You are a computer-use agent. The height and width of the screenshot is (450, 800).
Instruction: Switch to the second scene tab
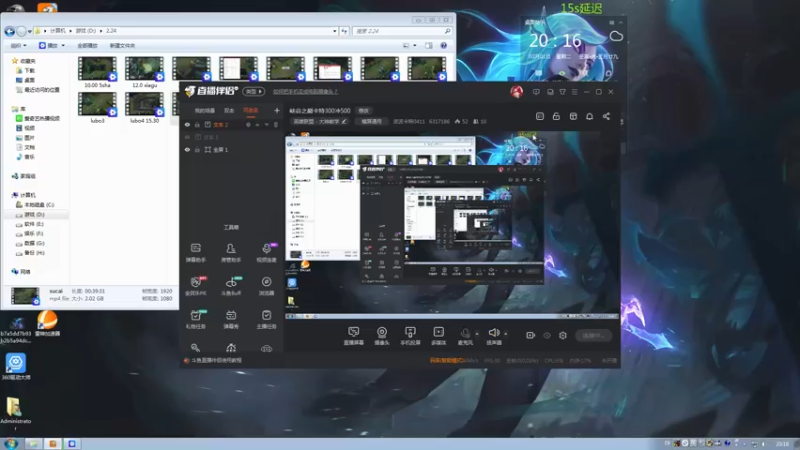[229, 110]
